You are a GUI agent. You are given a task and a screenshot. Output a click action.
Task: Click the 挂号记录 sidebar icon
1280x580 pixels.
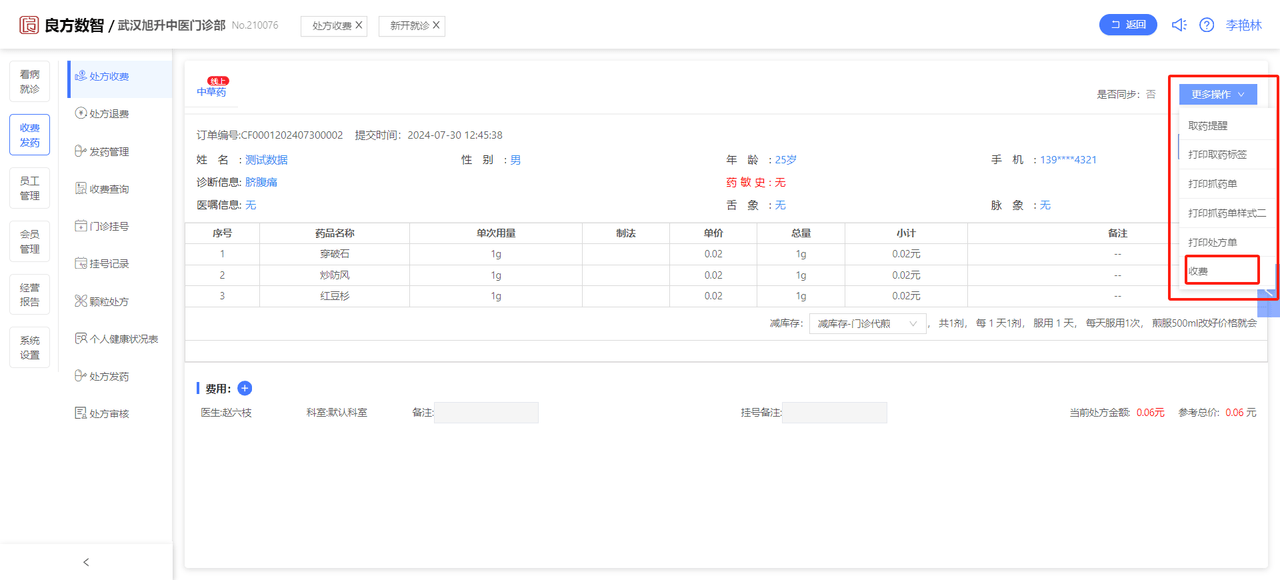pos(81,264)
